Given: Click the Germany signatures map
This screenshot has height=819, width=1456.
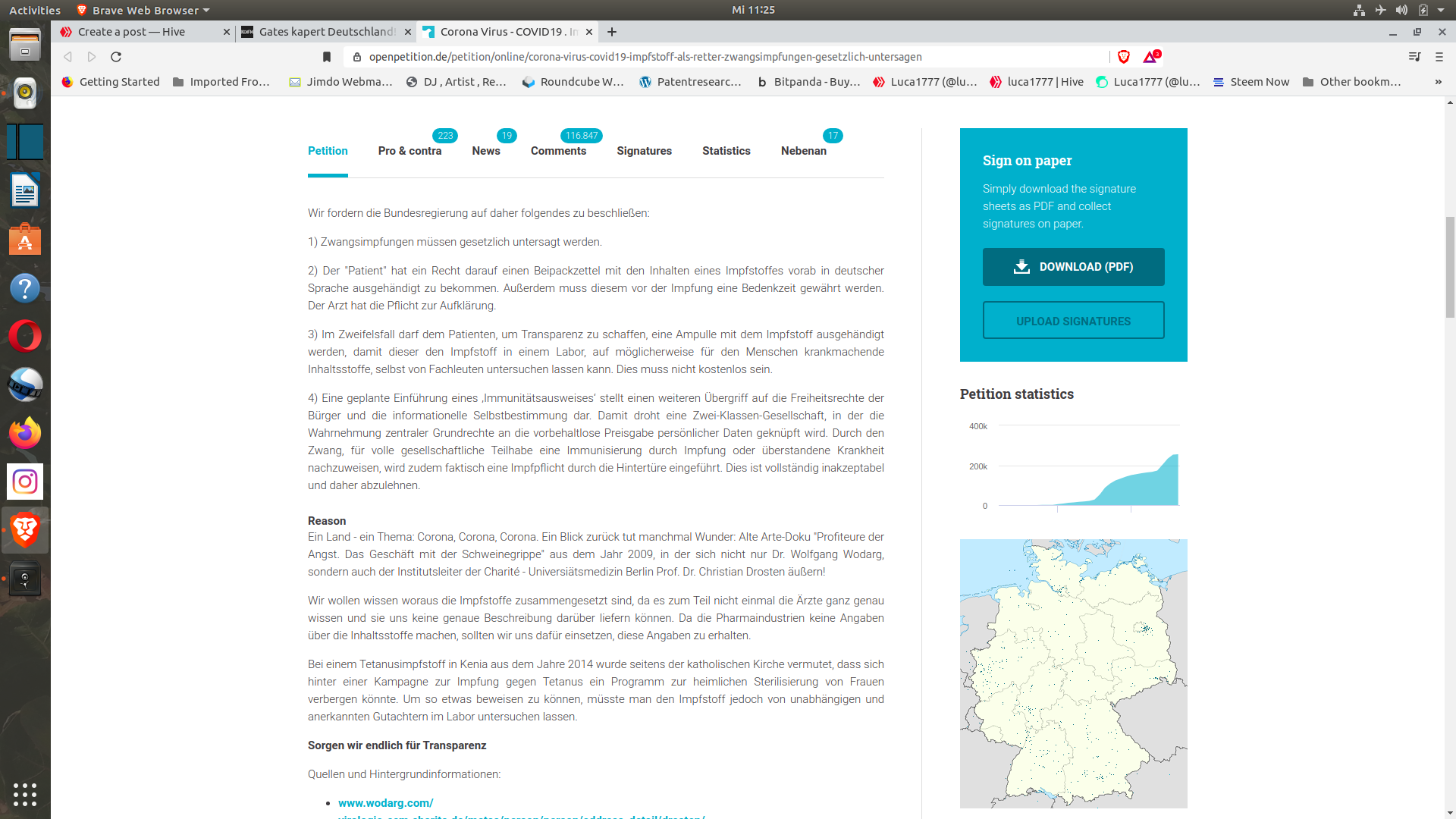Looking at the screenshot, I should click(x=1073, y=673).
